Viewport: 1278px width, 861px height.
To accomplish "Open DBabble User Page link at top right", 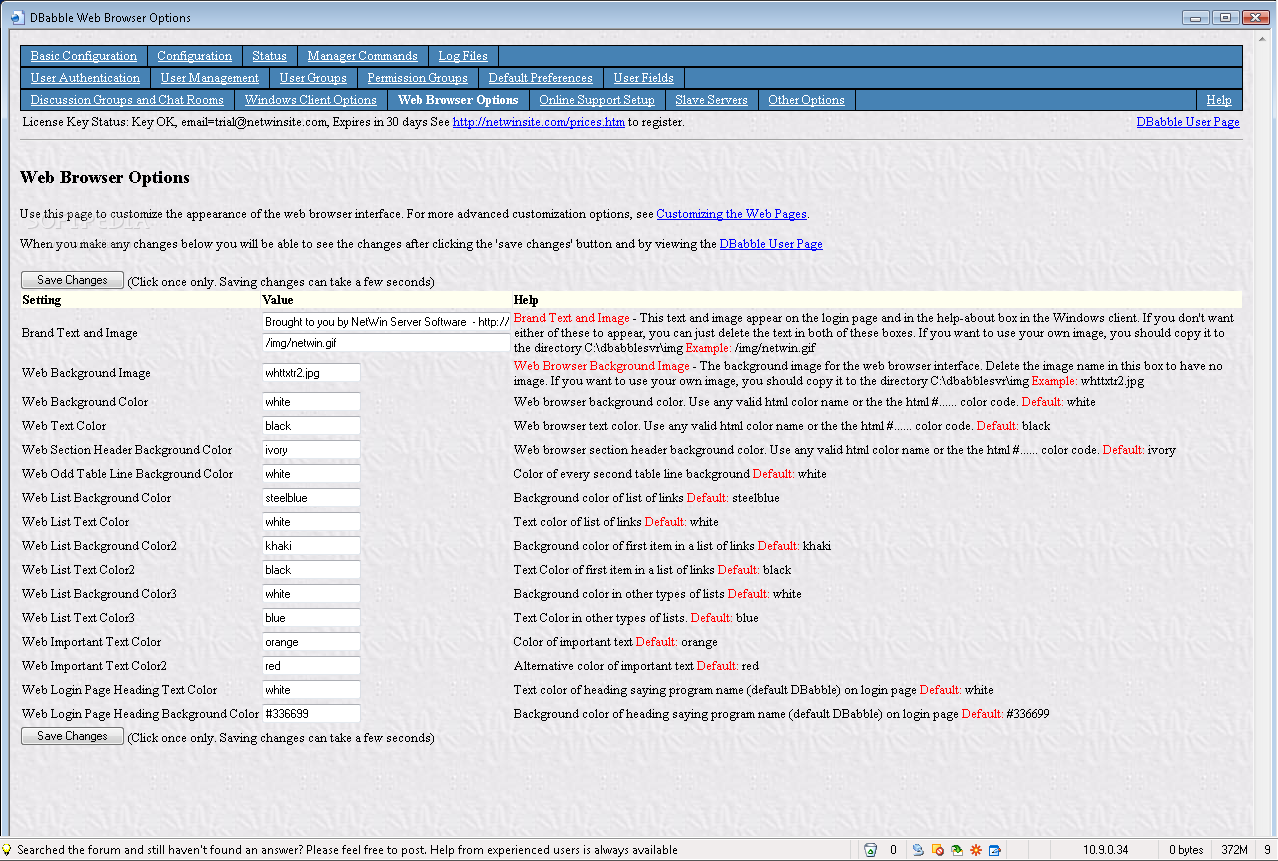I will [x=1188, y=122].
